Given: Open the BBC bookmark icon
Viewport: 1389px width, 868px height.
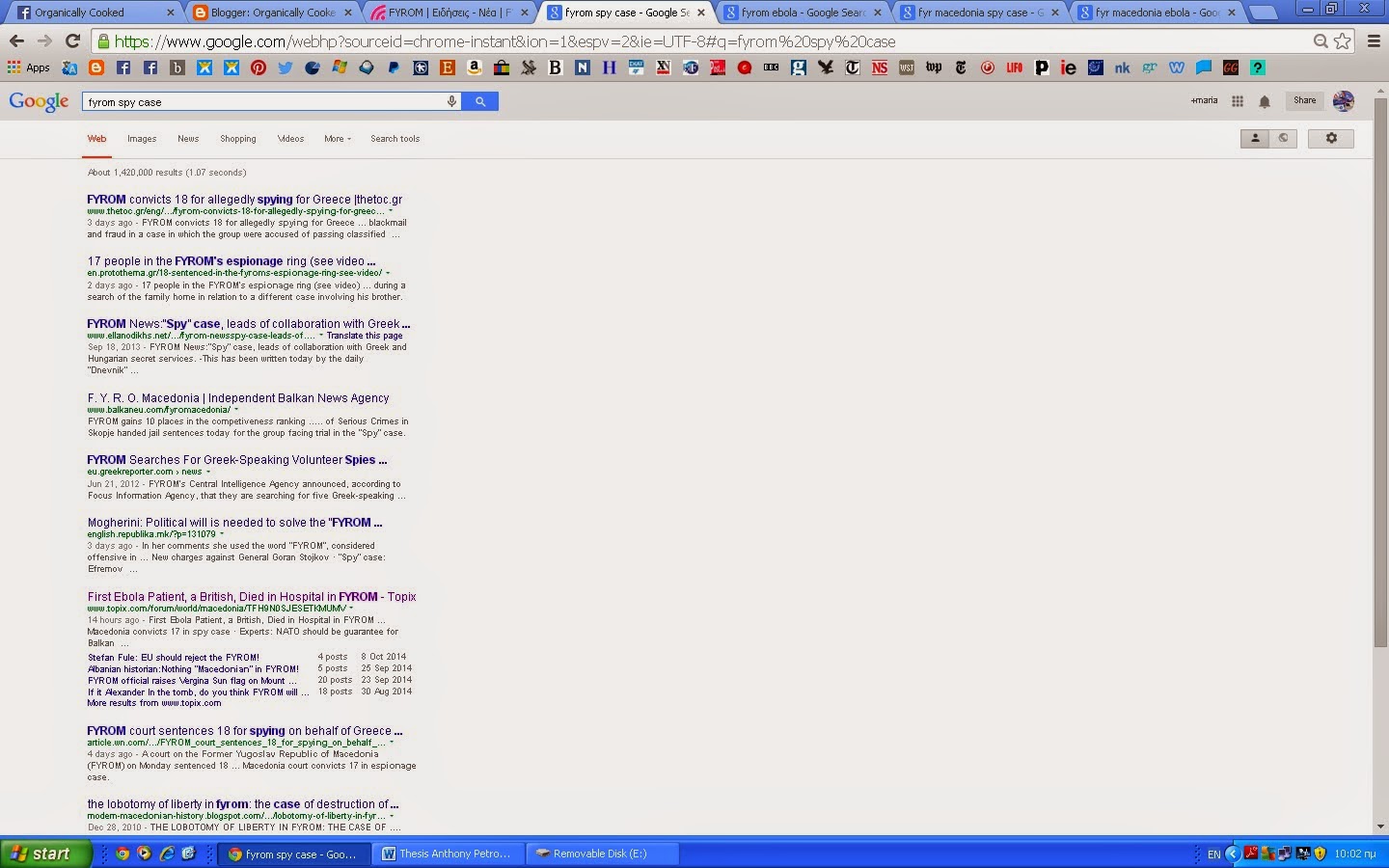Looking at the screenshot, I should [x=772, y=68].
